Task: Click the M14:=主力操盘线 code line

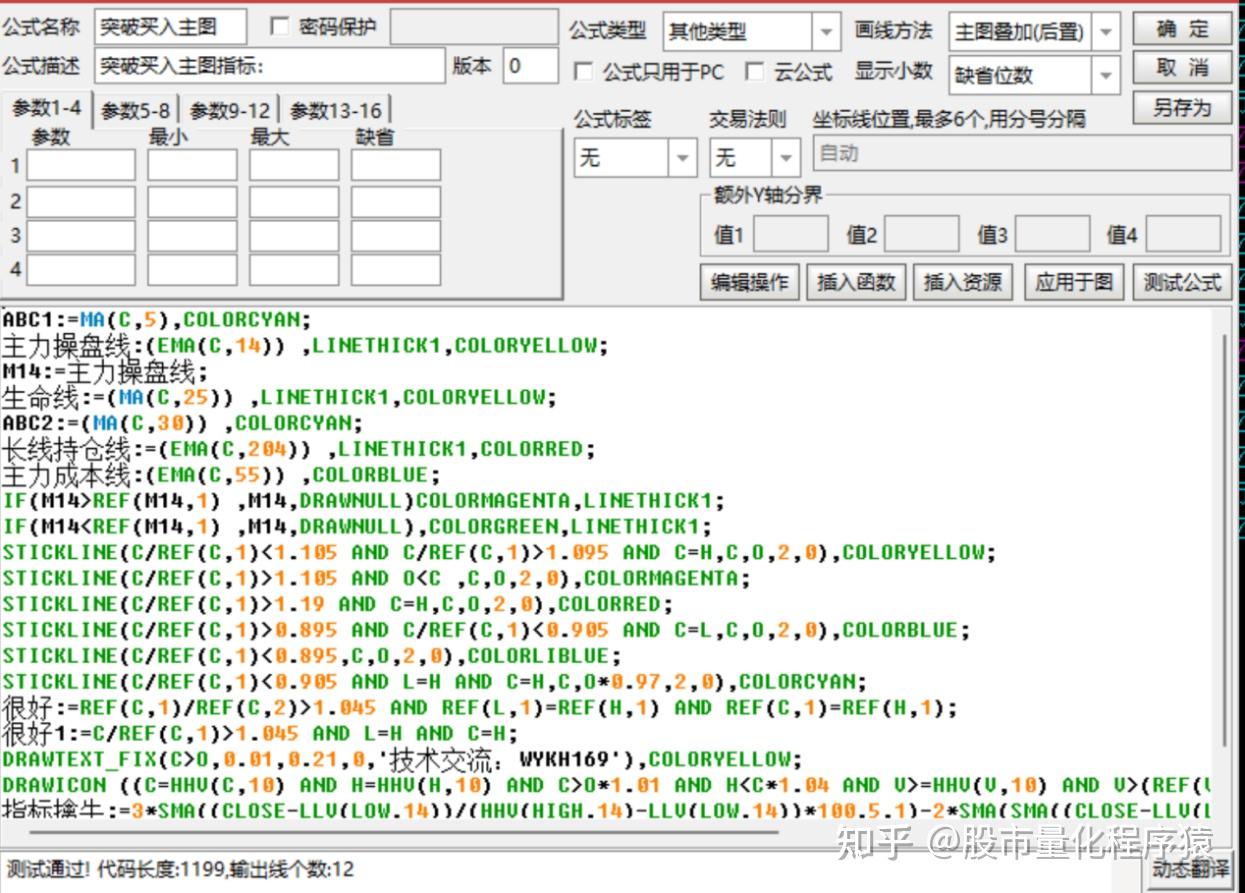Action: pyautogui.click(x=104, y=372)
